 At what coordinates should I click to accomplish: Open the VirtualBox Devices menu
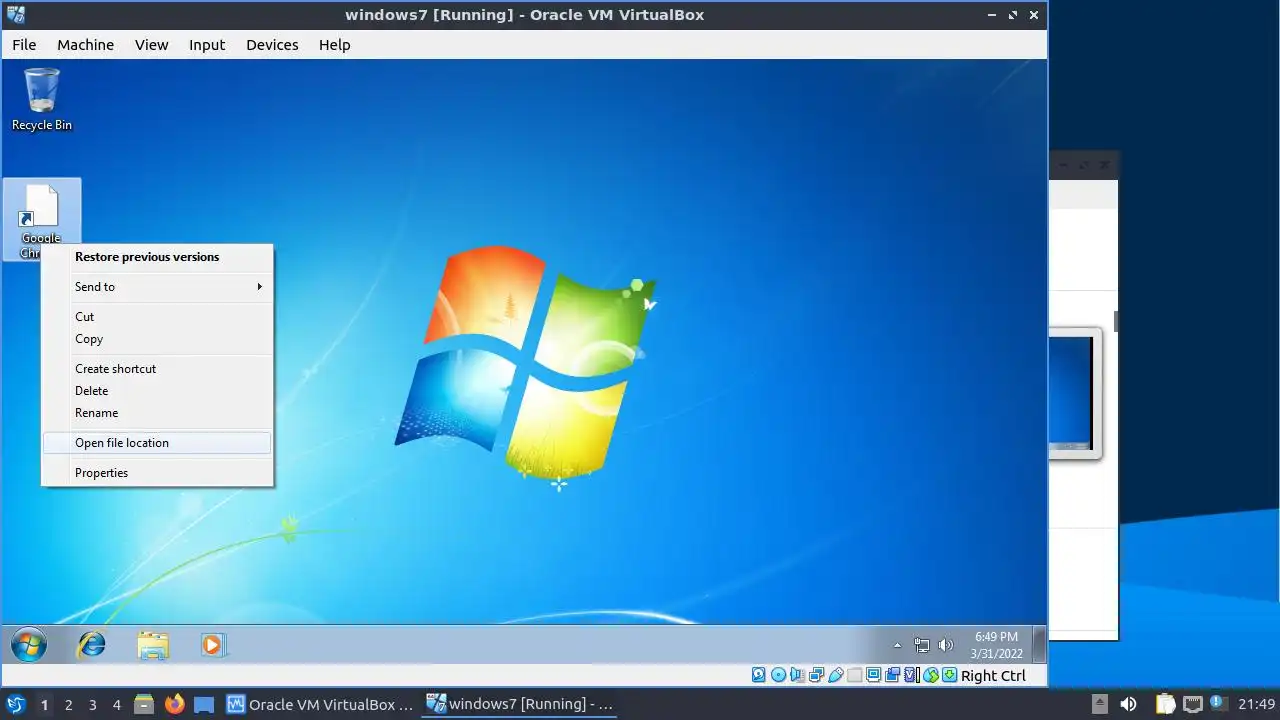[x=272, y=45]
